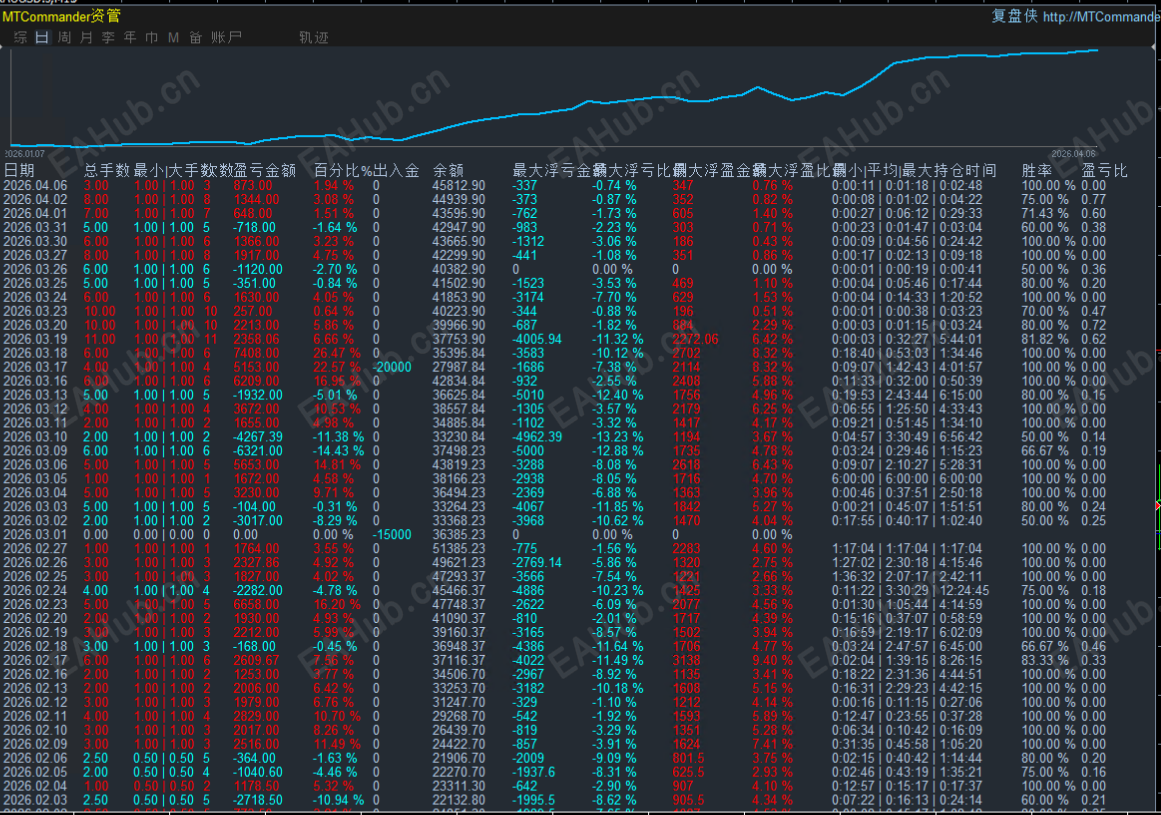1161x815 pixels.
Task: Click the -20000 withdrawal value
Action: (392, 367)
